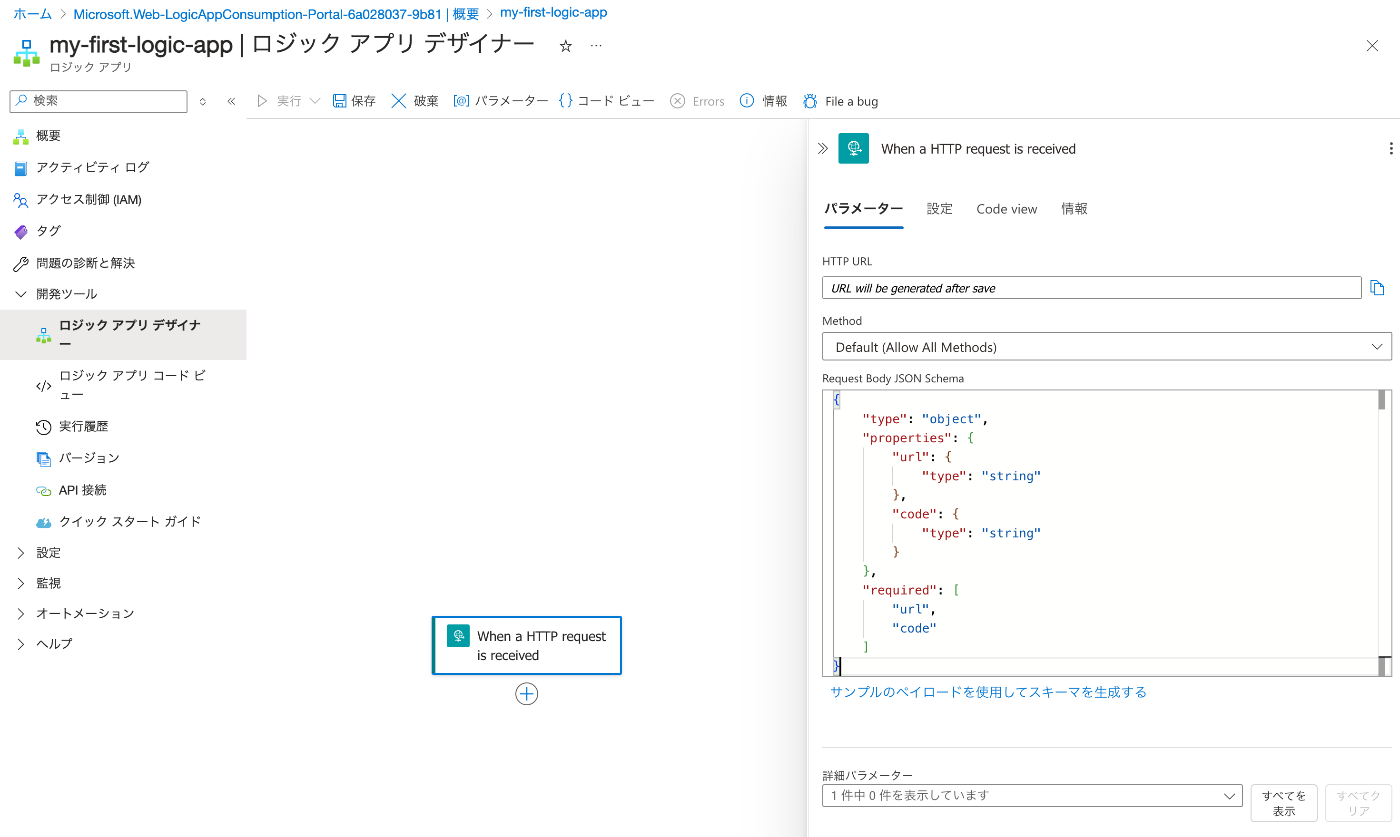Discard changes with 破棄
This screenshot has height=837, width=1400.
[x=415, y=101]
